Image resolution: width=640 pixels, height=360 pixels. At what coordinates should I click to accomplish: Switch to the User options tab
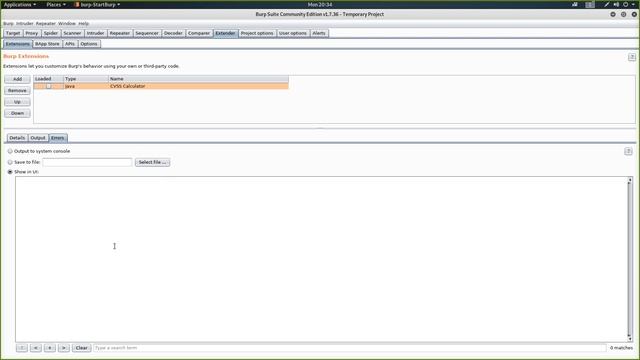pos(293,33)
